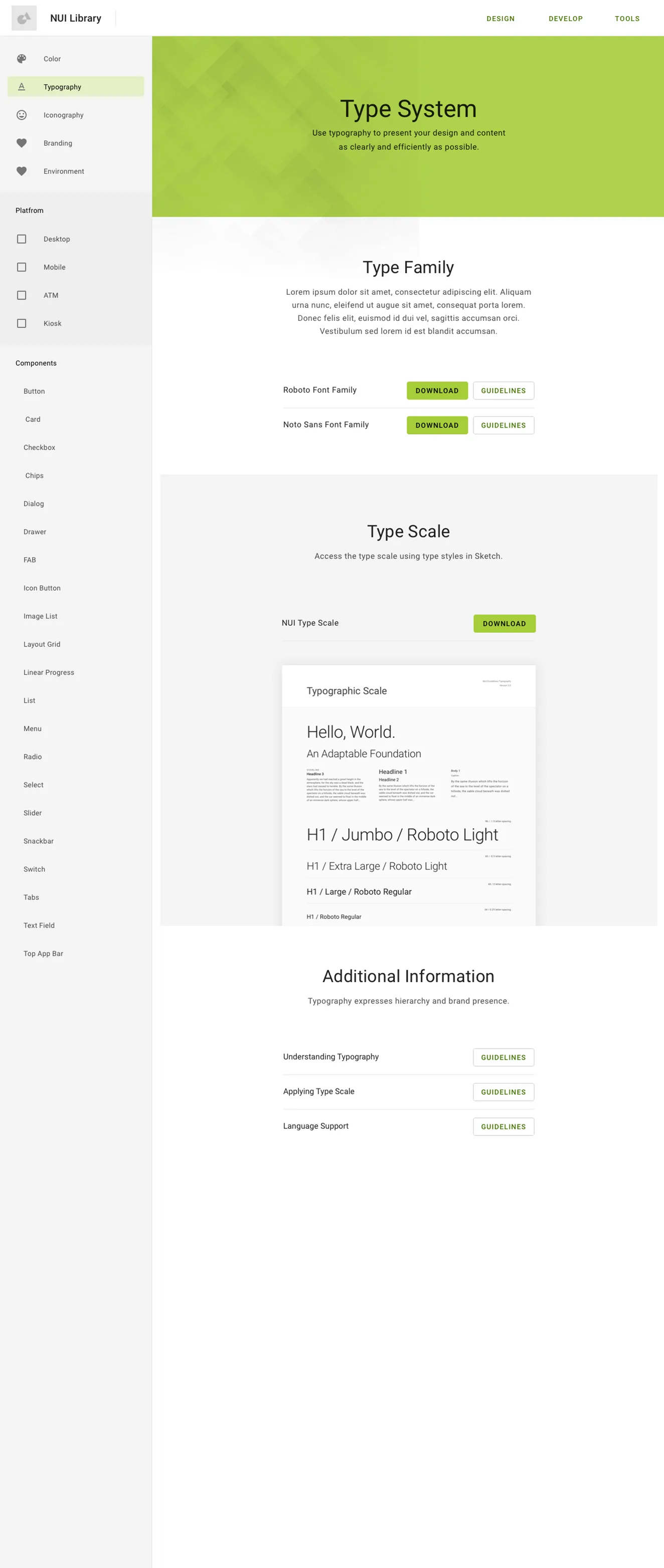
Task: Open Understanding Typography guidelines
Action: (x=503, y=1057)
